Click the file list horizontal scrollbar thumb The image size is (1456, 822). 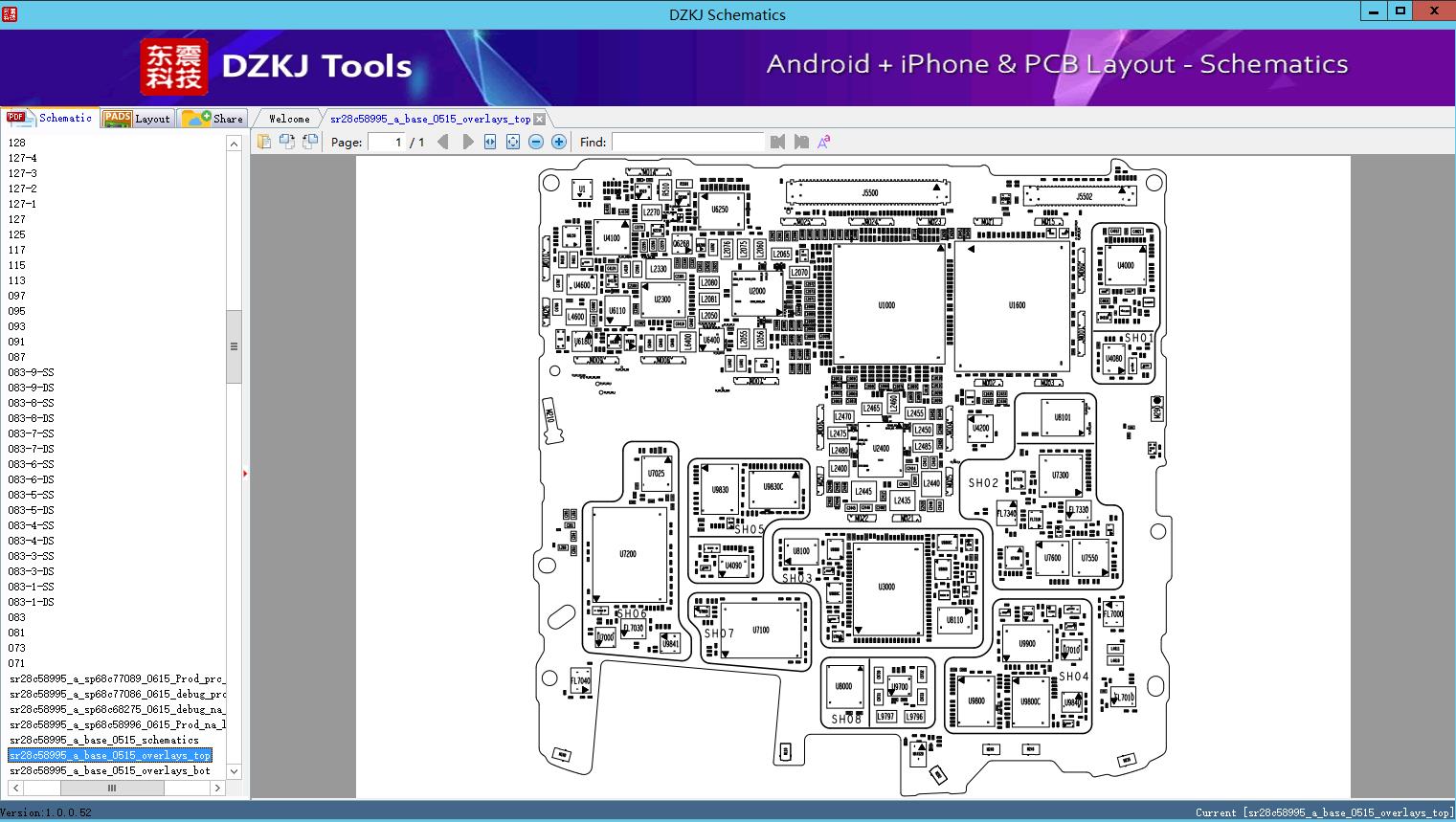pyautogui.click(x=112, y=788)
